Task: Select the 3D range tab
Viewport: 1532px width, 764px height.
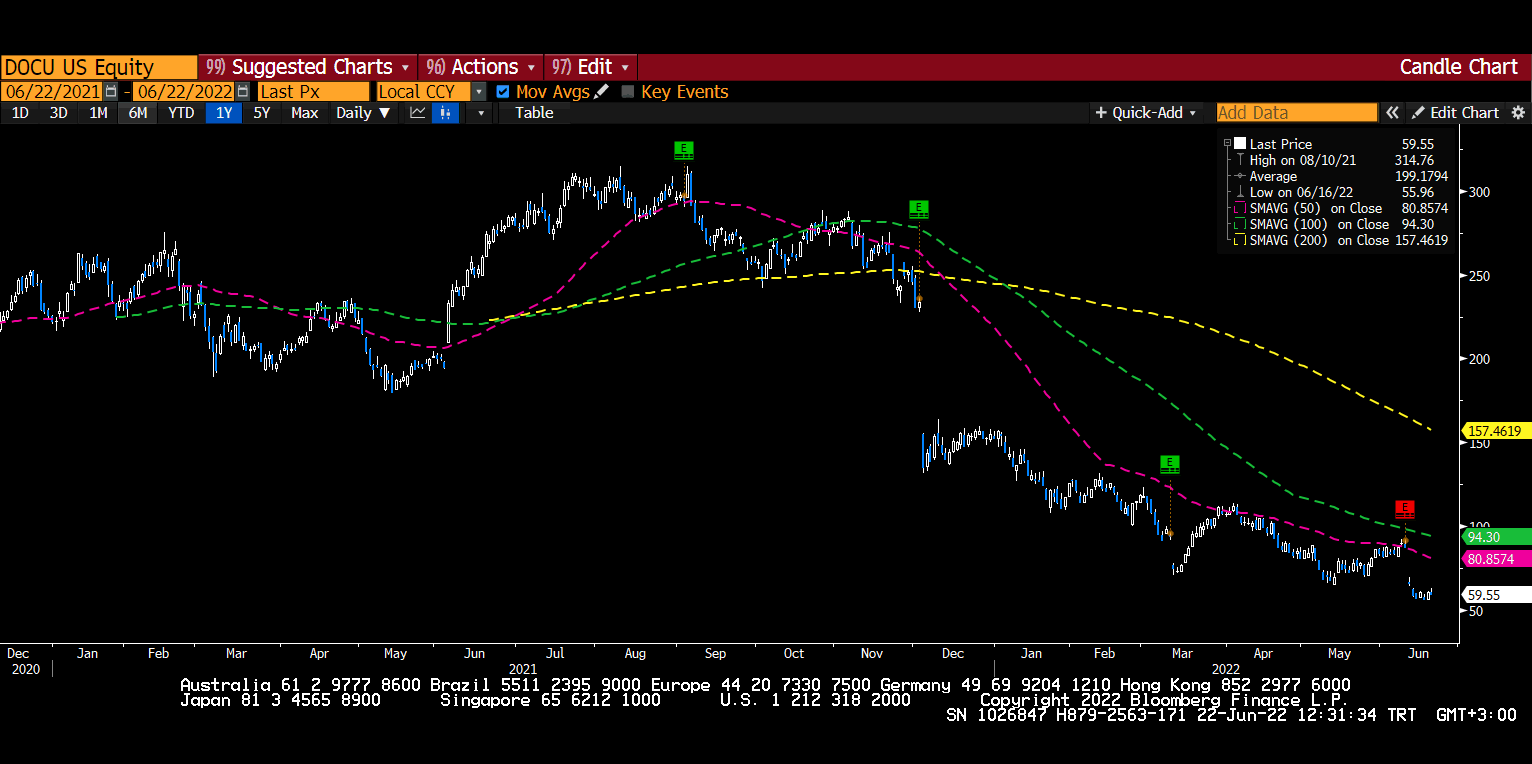Action: (59, 113)
